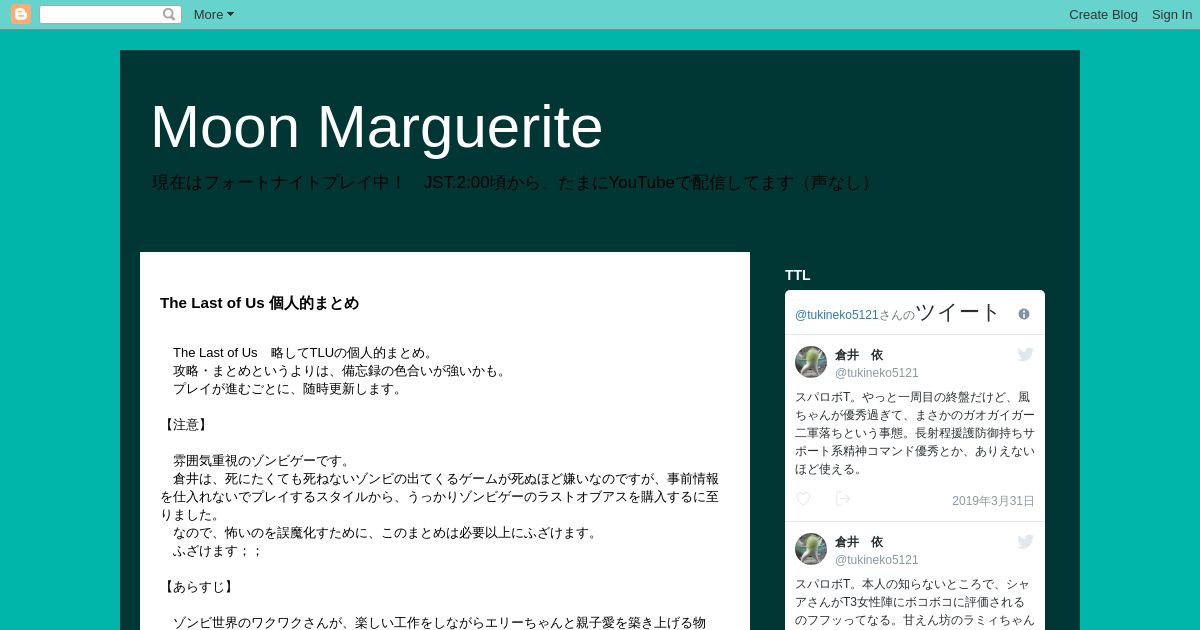This screenshot has height=630, width=1200.
Task: Open the The Last of Us 個人的まとめ post title
Action: coord(259,303)
